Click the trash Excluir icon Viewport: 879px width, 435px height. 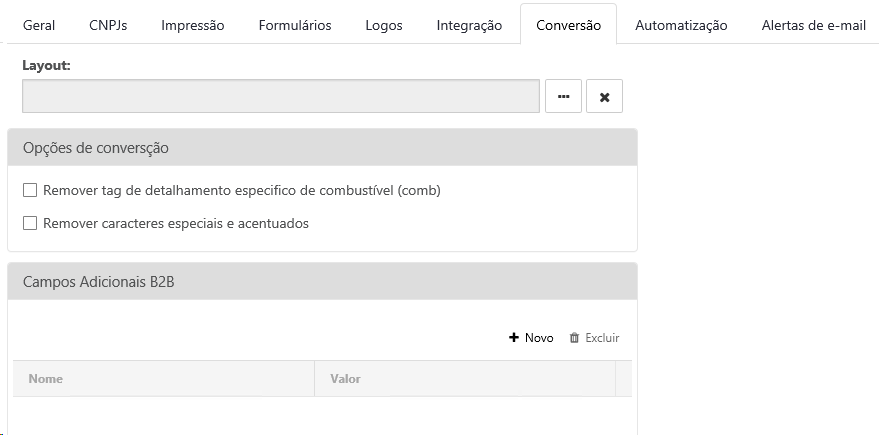coord(574,338)
